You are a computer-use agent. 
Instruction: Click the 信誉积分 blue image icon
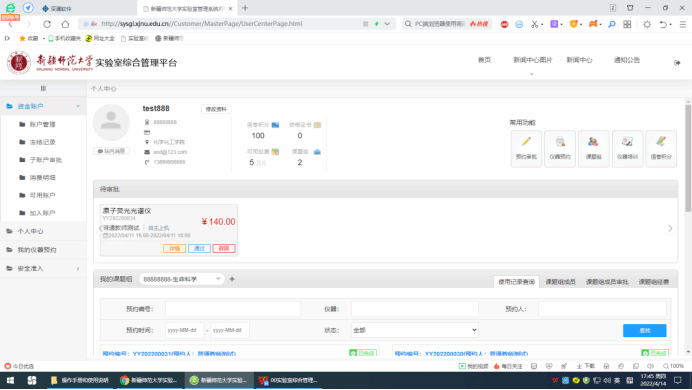[x=275, y=125]
